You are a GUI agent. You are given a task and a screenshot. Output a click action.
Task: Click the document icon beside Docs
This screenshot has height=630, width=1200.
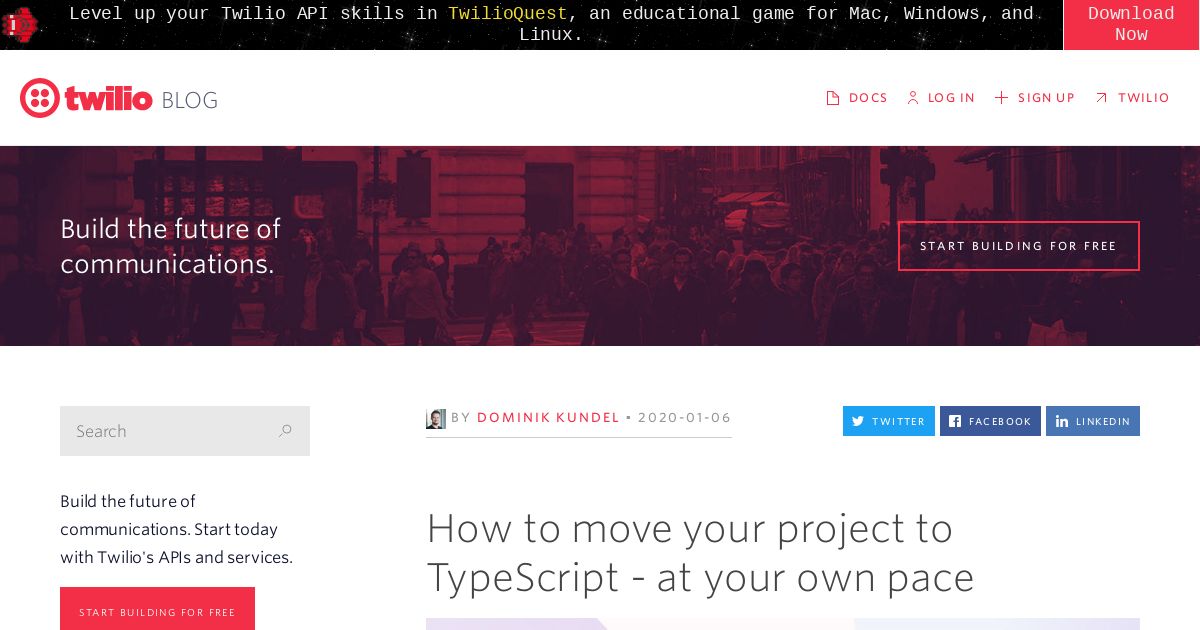(x=832, y=98)
